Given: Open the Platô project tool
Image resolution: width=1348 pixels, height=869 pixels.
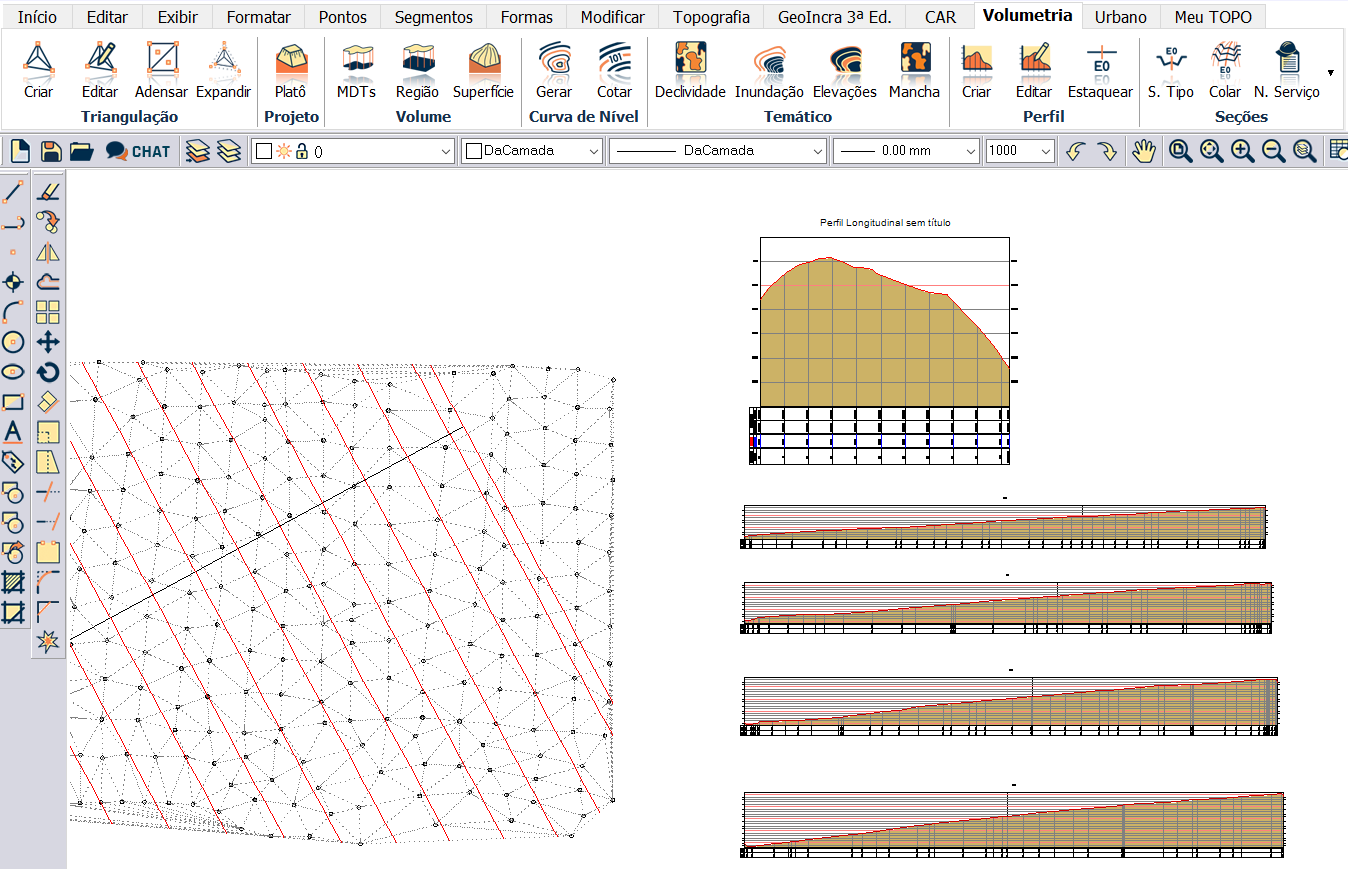Looking at the screenshot, I should coord(290,70).
